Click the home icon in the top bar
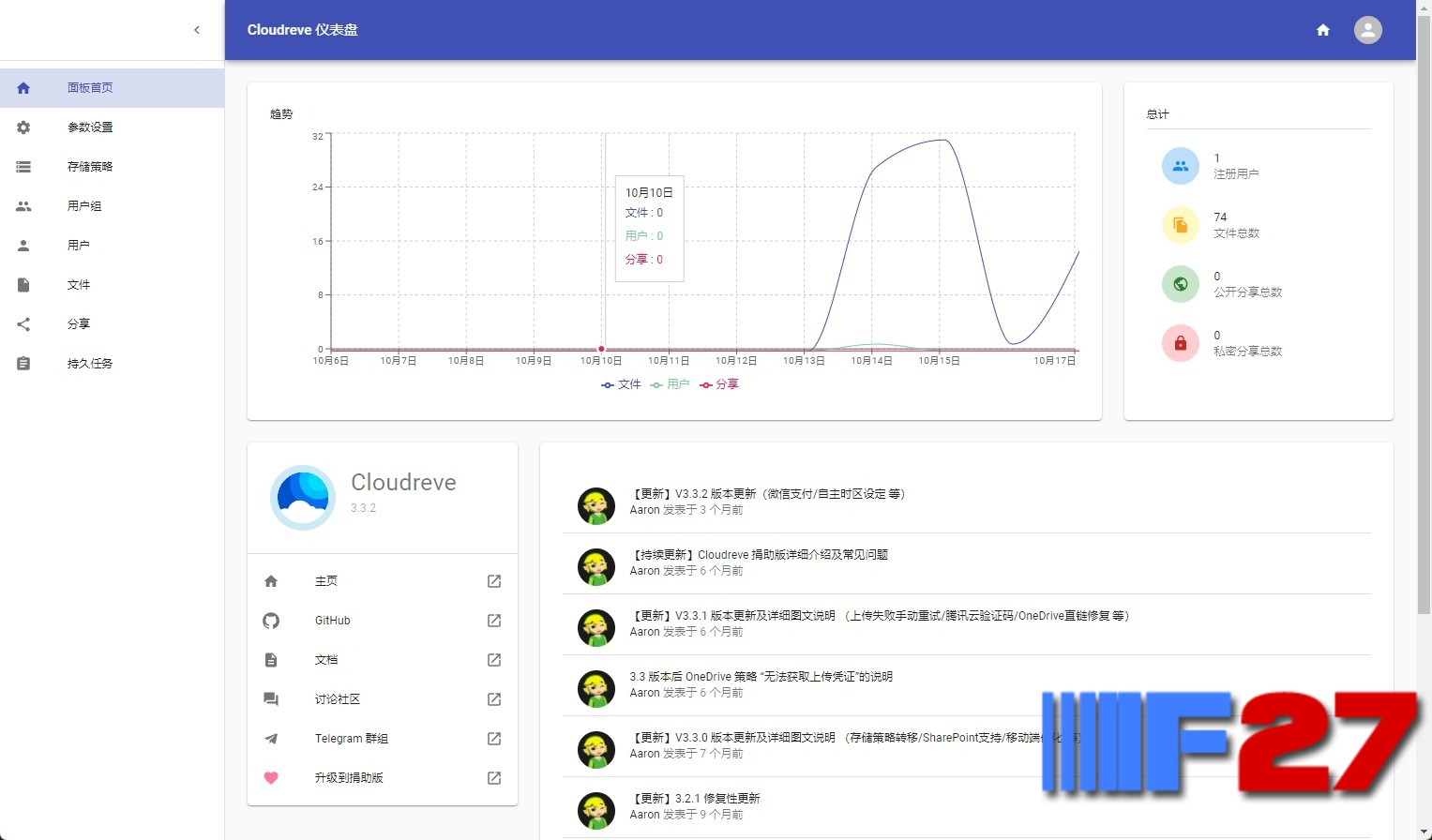This screenshot has height=840, width=1432. click(1323, 30)
